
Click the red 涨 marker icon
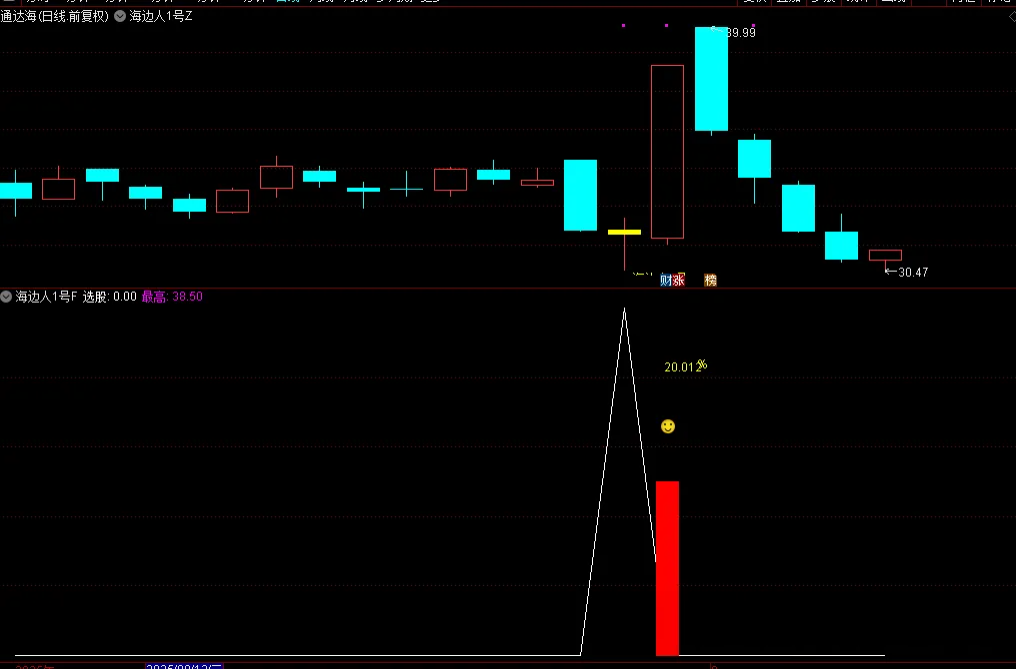[x=680, y=280]
